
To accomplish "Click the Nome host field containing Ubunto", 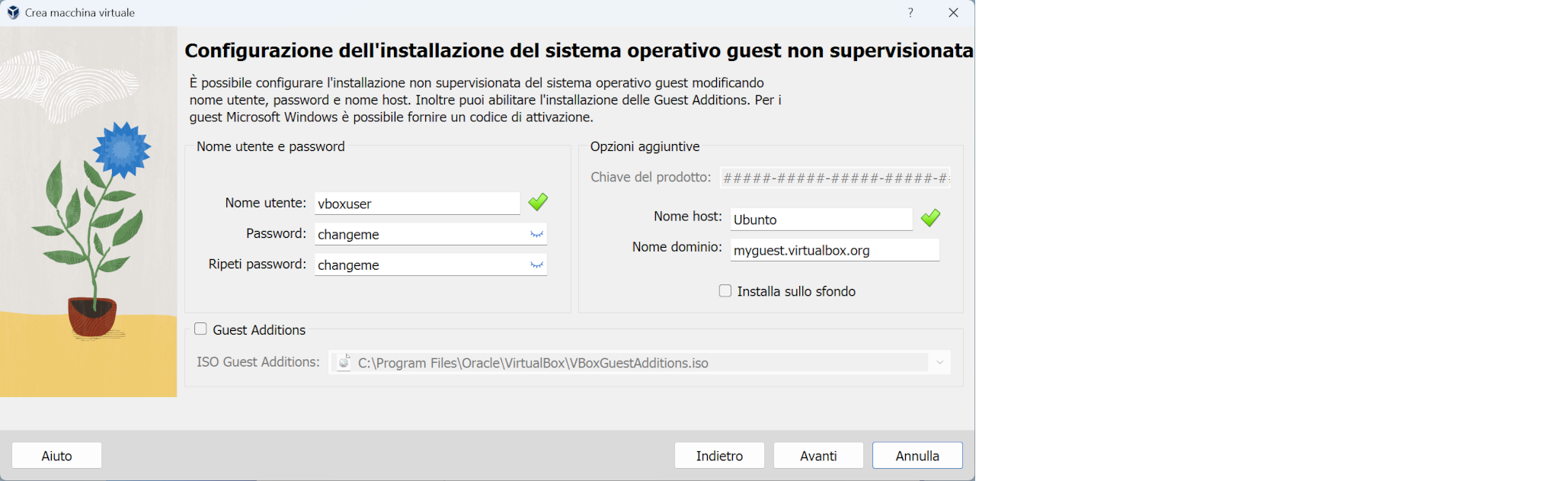I will [x=821, y=220].
